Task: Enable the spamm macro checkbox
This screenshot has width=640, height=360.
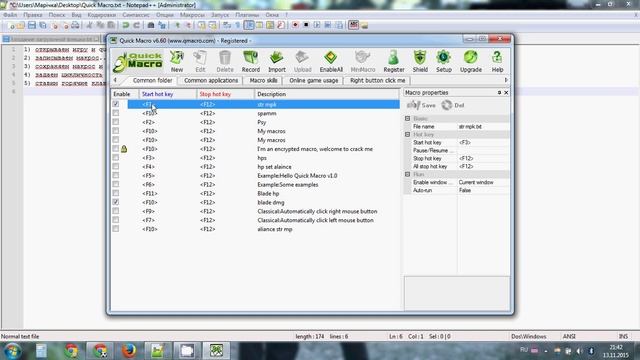Action: pos(116,113)
